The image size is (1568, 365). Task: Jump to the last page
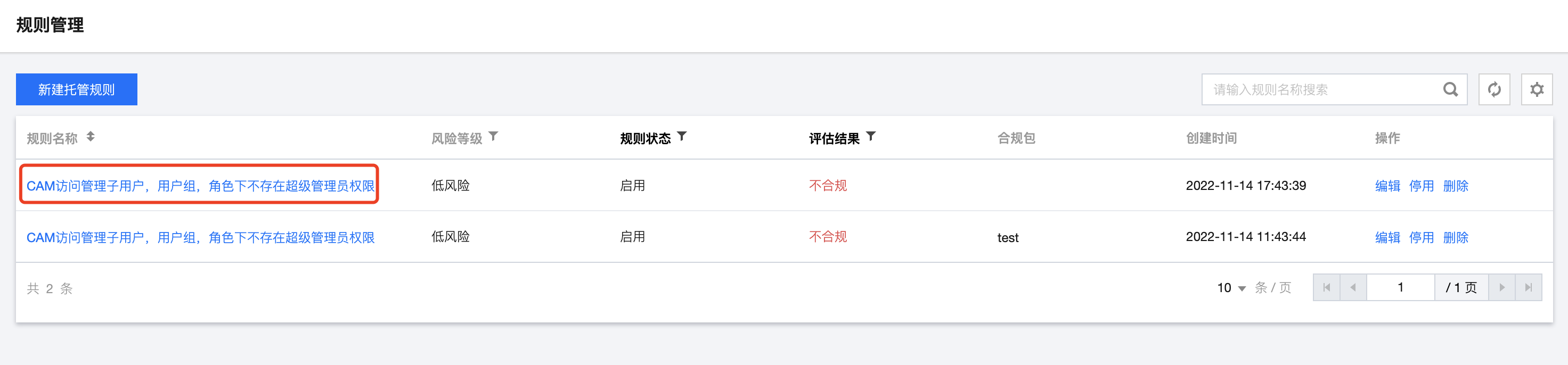1529,288
